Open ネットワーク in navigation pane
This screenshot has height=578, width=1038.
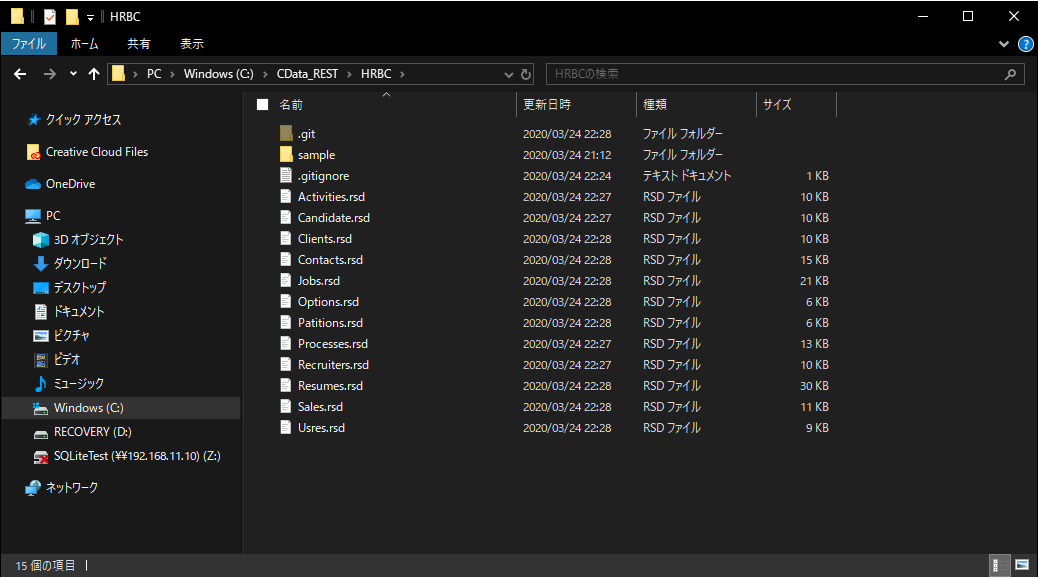pyautogui.click(x=71, y=488)
